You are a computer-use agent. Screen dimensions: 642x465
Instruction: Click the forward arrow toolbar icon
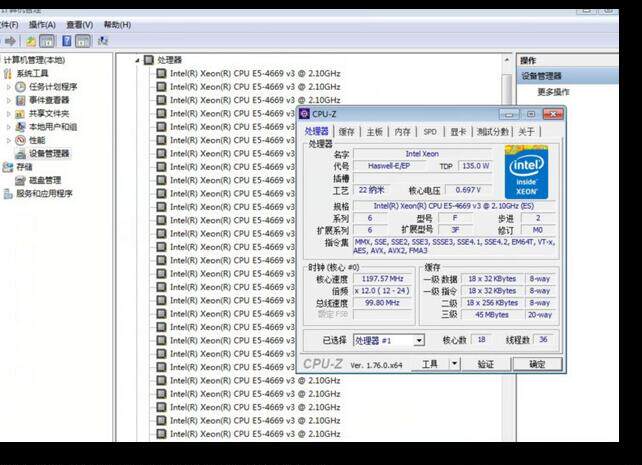(11, 41)
